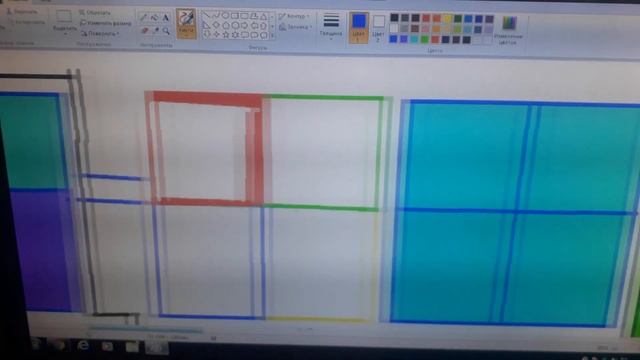This screenshot has width=640, height=360.
Task: Choose the Right triangle shape
Action: (207, 25)
